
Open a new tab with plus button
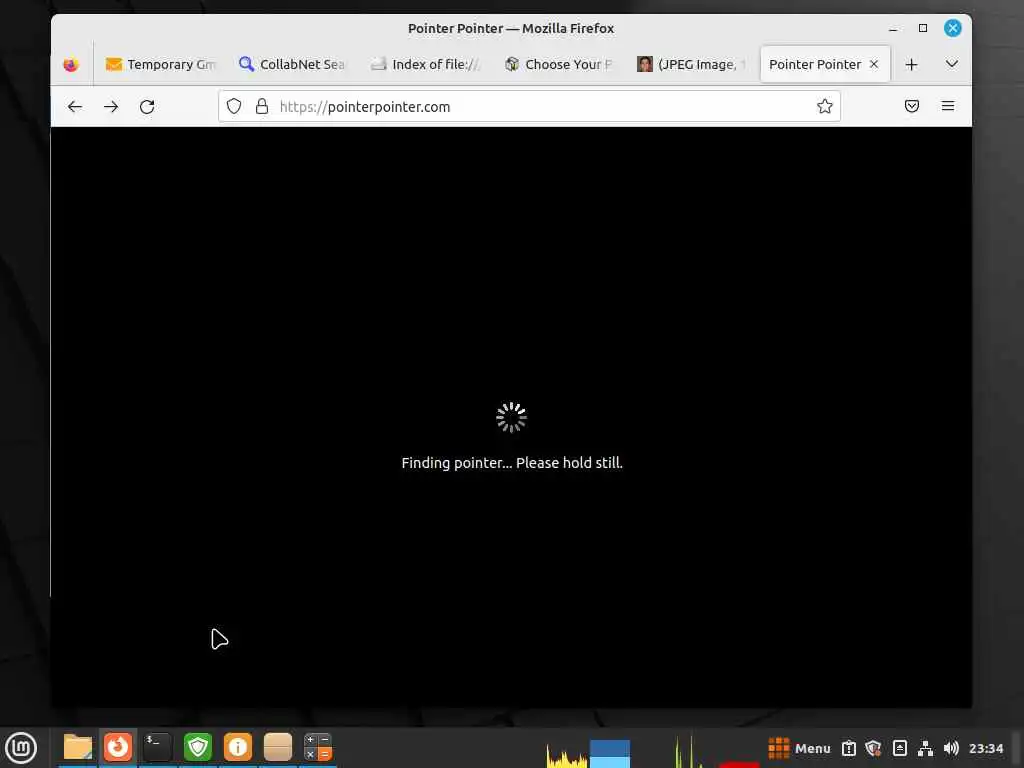coord(911,64)
